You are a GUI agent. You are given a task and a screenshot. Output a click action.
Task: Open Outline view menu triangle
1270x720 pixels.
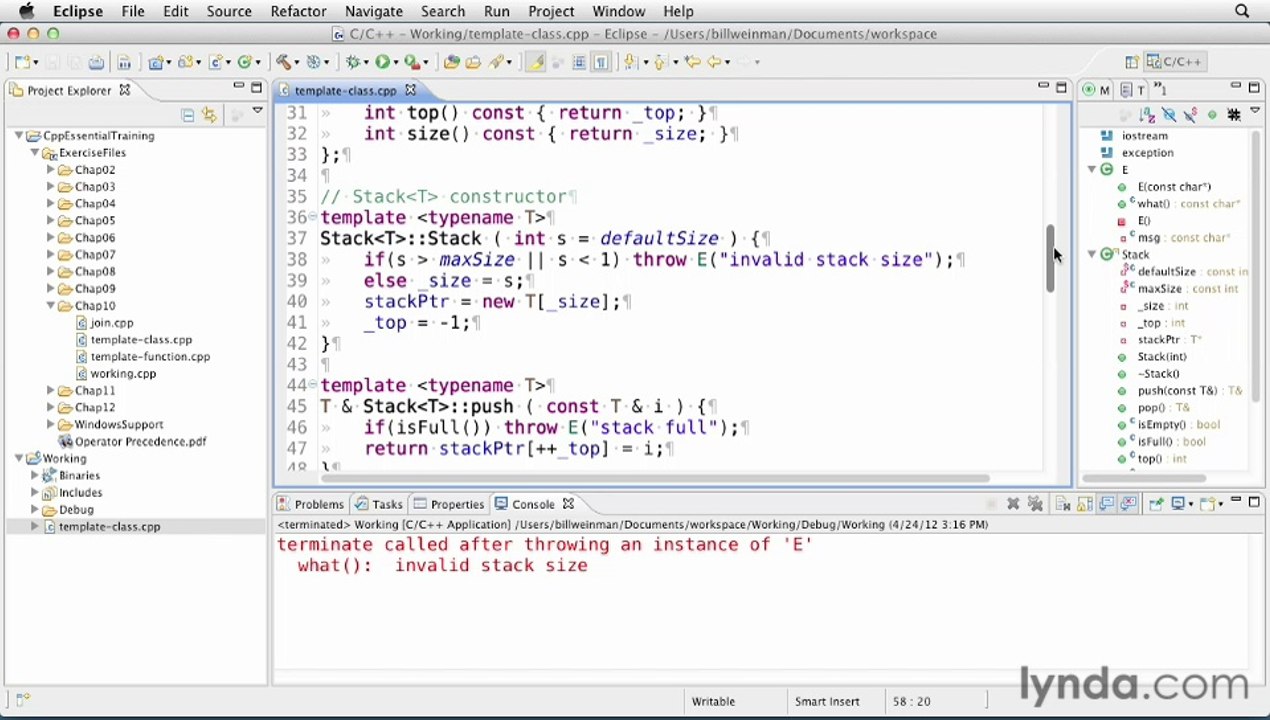pyautogui.click(x=1255, y=112)
